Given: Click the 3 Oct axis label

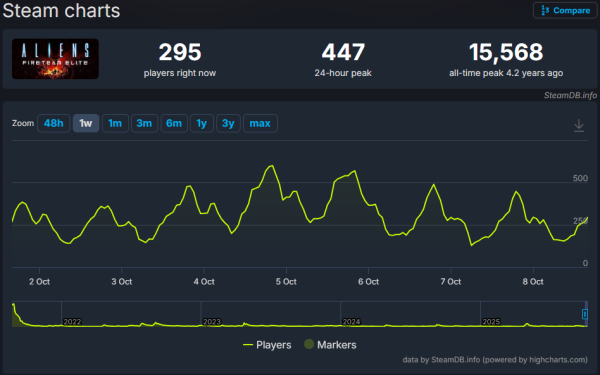Looking at the screenshot, I should [x=122, y=282].
